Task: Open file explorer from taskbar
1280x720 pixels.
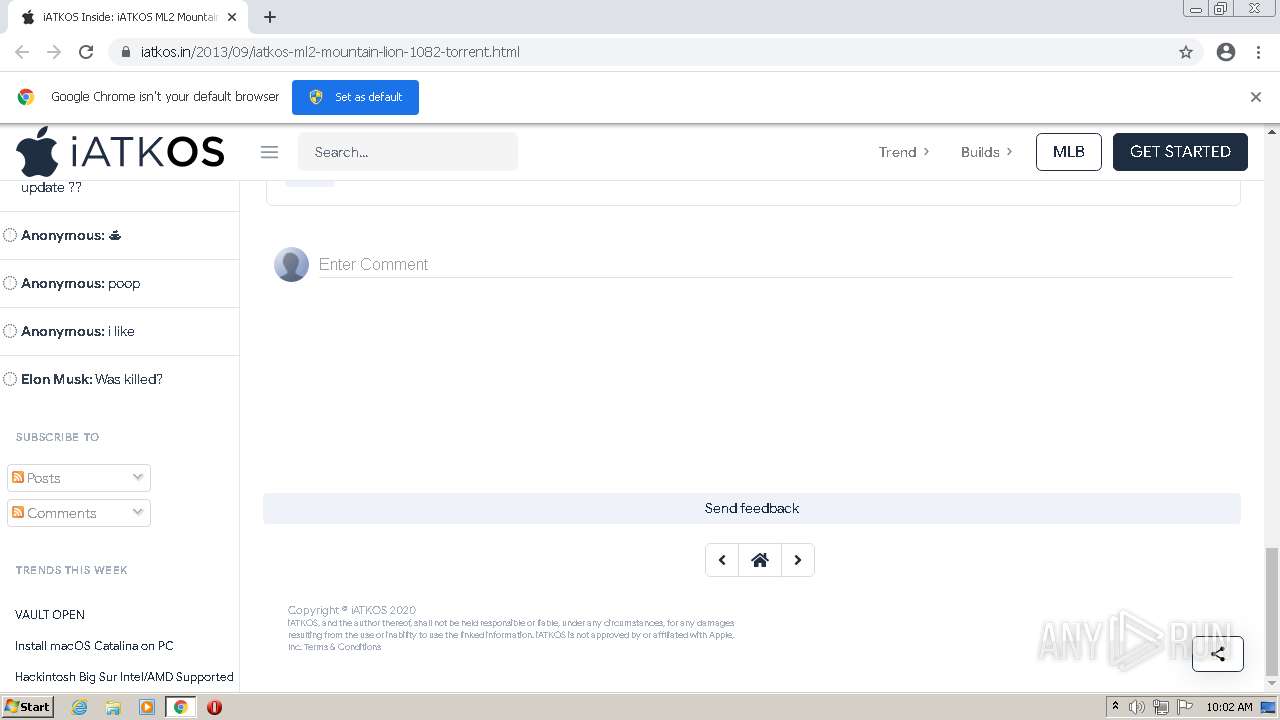Action: pyautogui.click(x=113, y=707)
